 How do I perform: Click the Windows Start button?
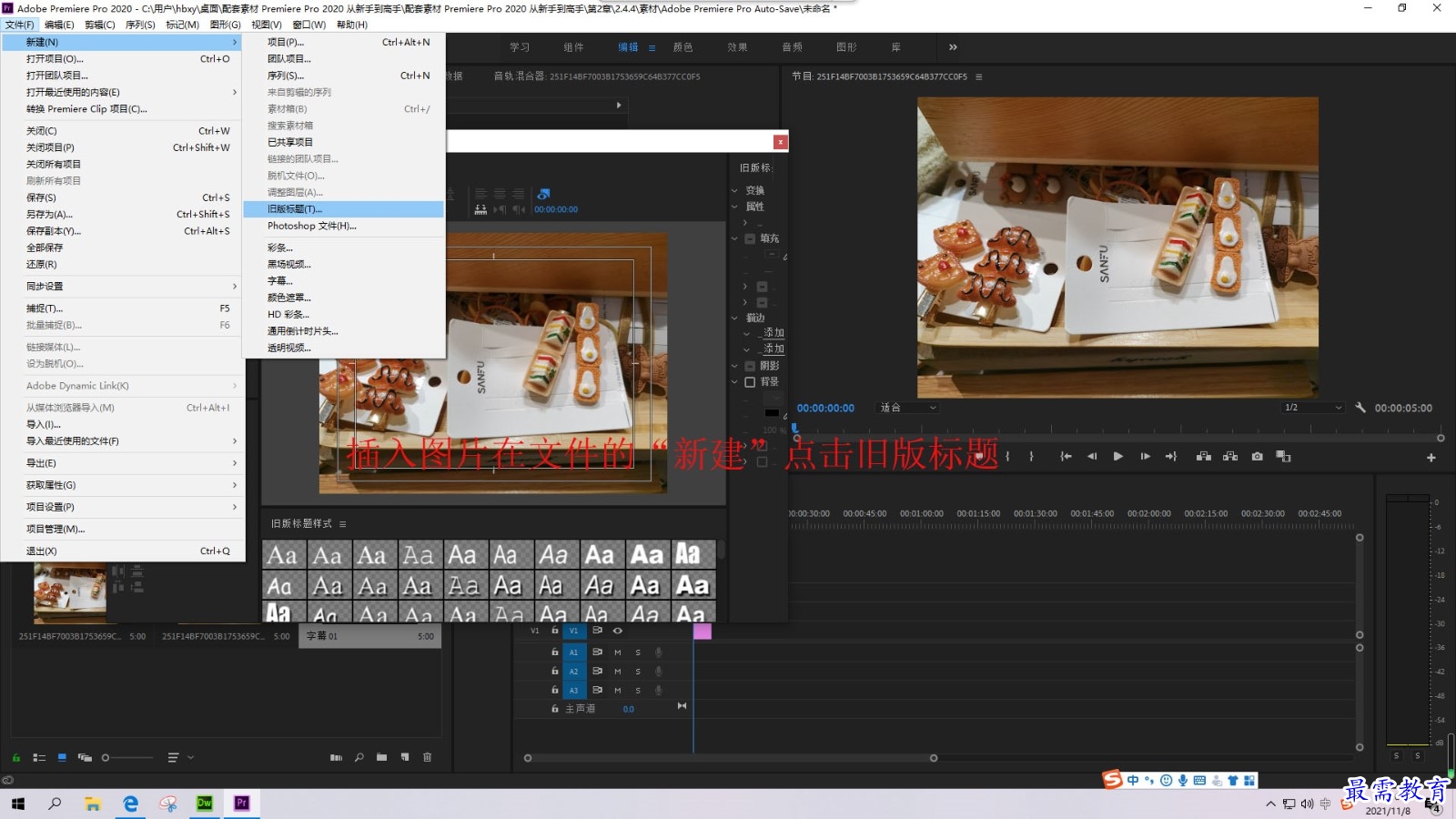[x=18, y=804]
